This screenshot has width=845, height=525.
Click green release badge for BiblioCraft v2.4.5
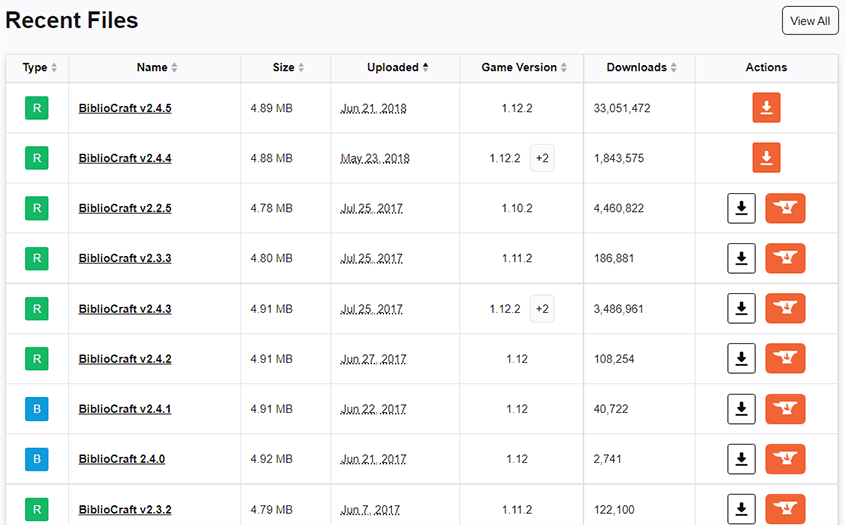[36, 108]
